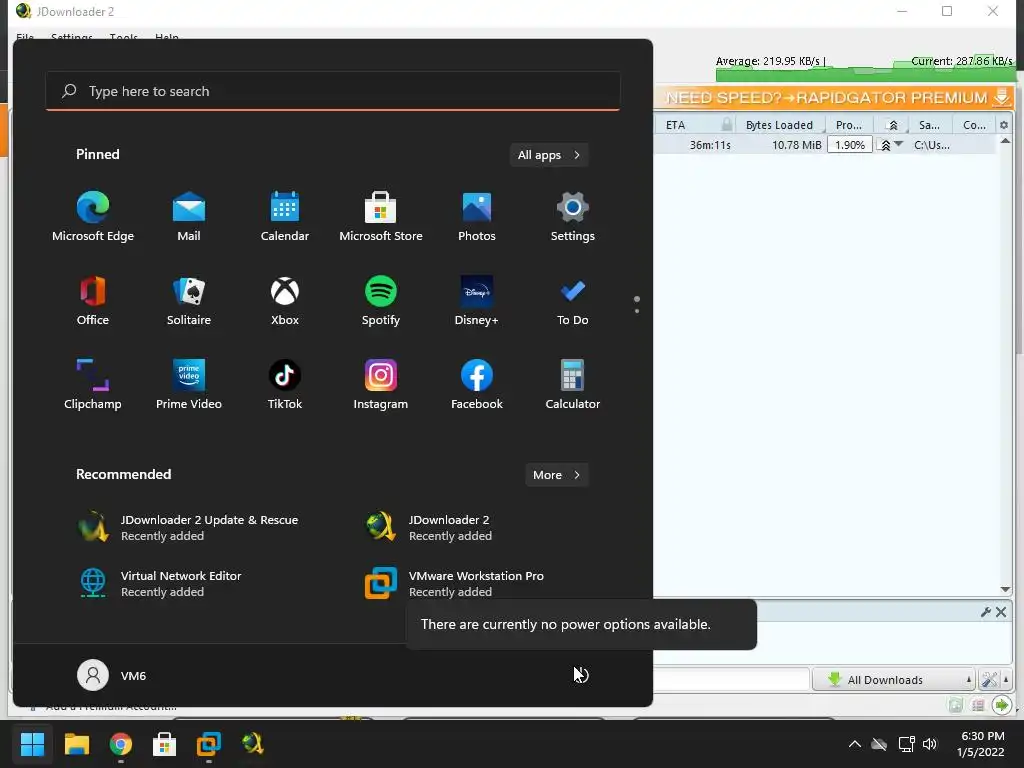Image resolution: width=1024 pixels, height=768 pixels.
Task: Click the green arrow icon in JDownloader bottom bar
Action: [1001, 705]
